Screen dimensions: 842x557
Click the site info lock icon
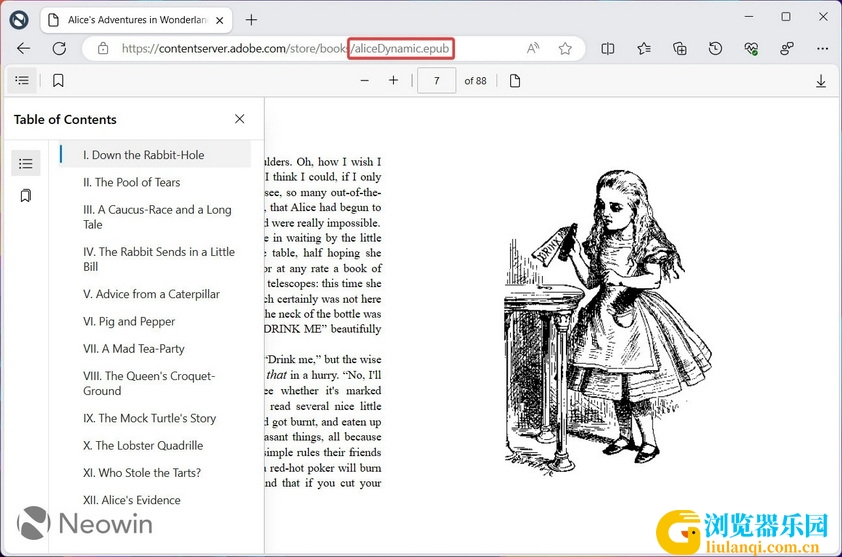pyautogui.click(x=103, y=49)
